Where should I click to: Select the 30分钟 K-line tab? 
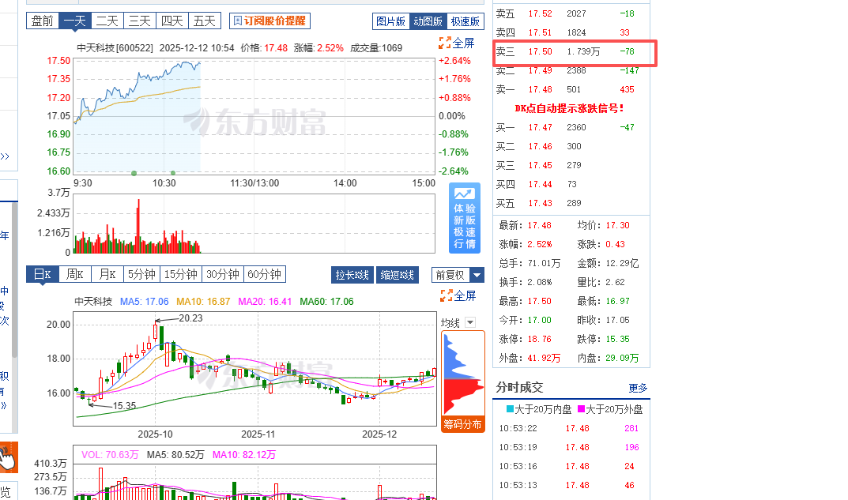pos(223,274)
